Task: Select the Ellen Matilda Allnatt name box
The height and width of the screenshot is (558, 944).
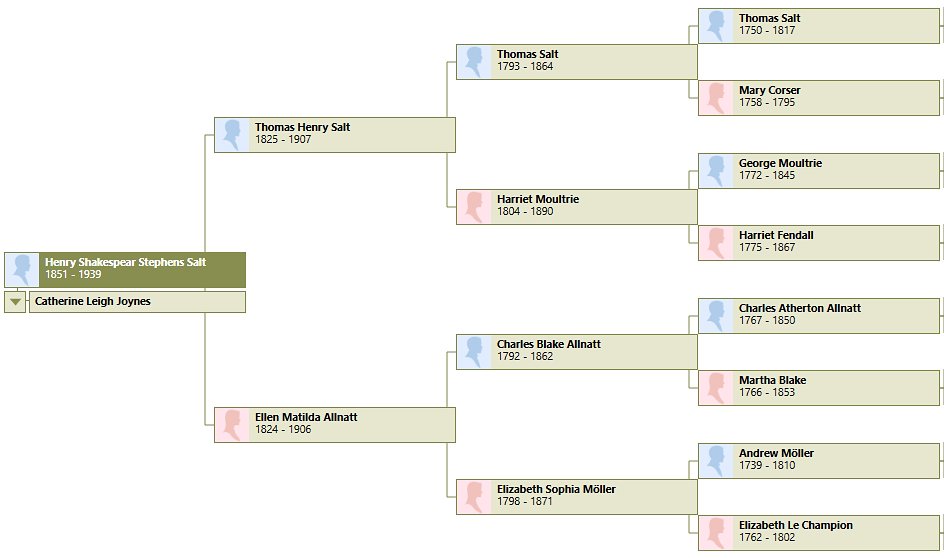Action: 335,425
